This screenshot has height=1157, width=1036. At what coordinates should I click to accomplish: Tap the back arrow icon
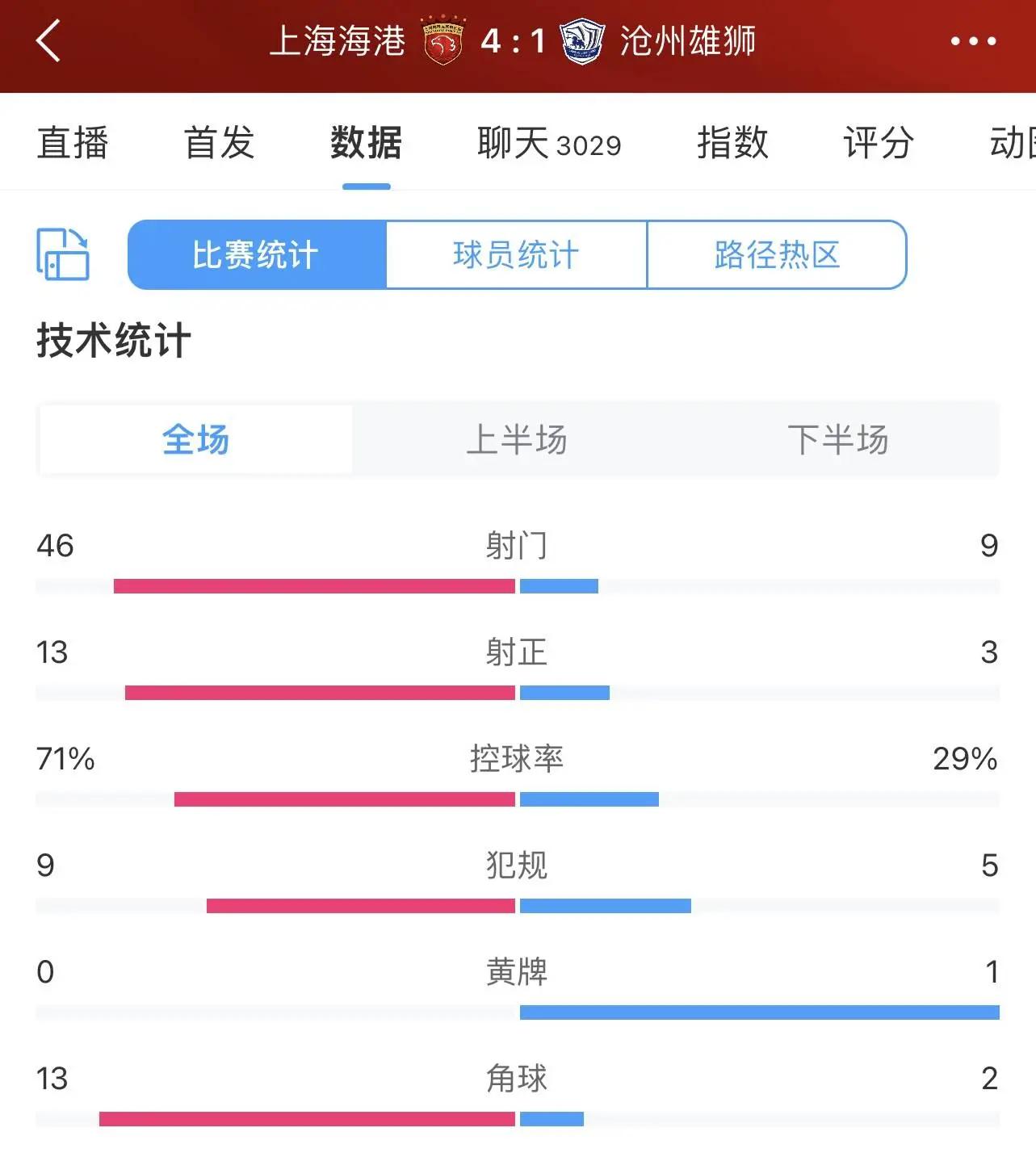click(x=48, y=40)
